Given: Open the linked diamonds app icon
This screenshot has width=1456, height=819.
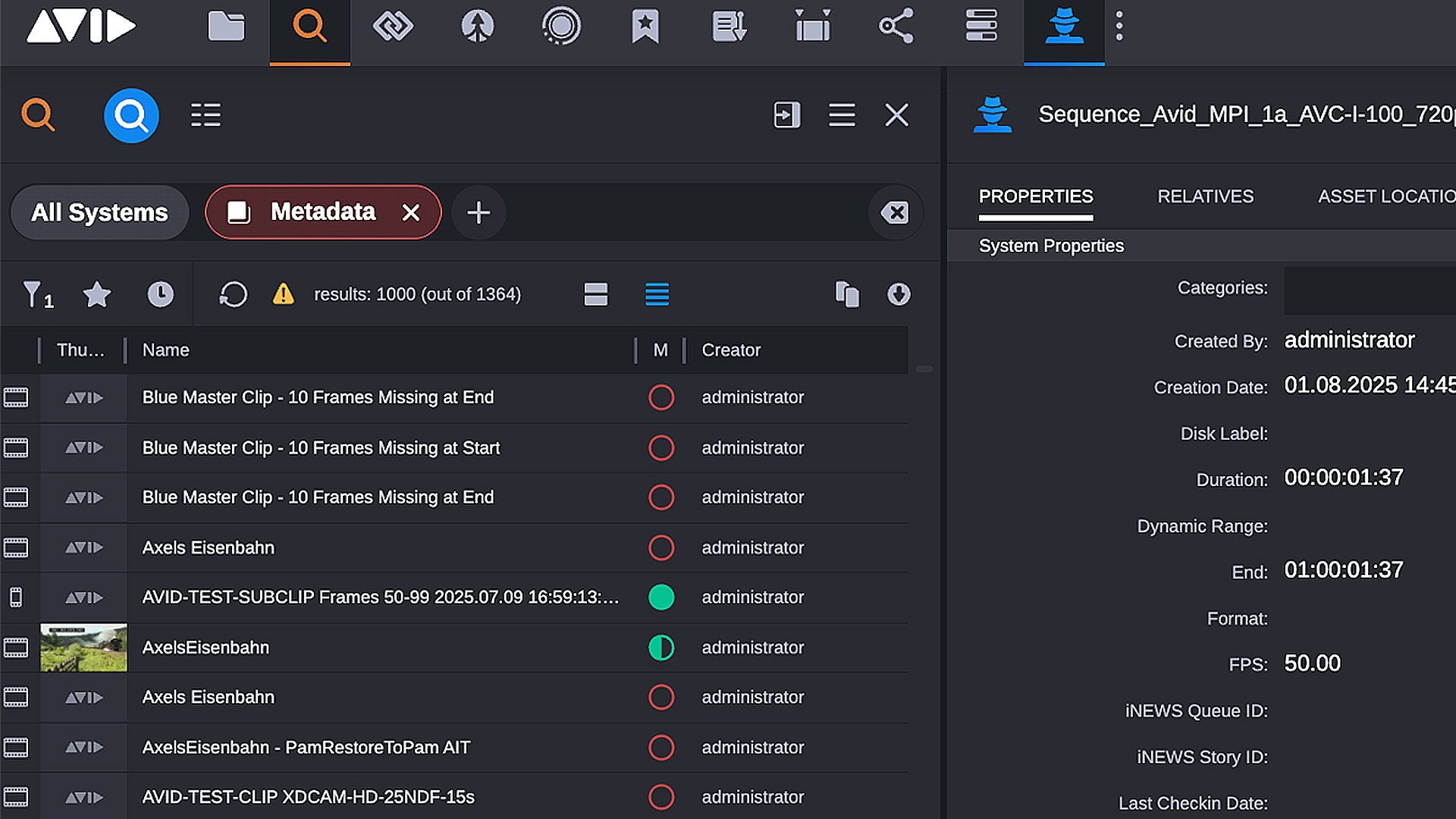Looking at the screenshot, I should (393, 27).
